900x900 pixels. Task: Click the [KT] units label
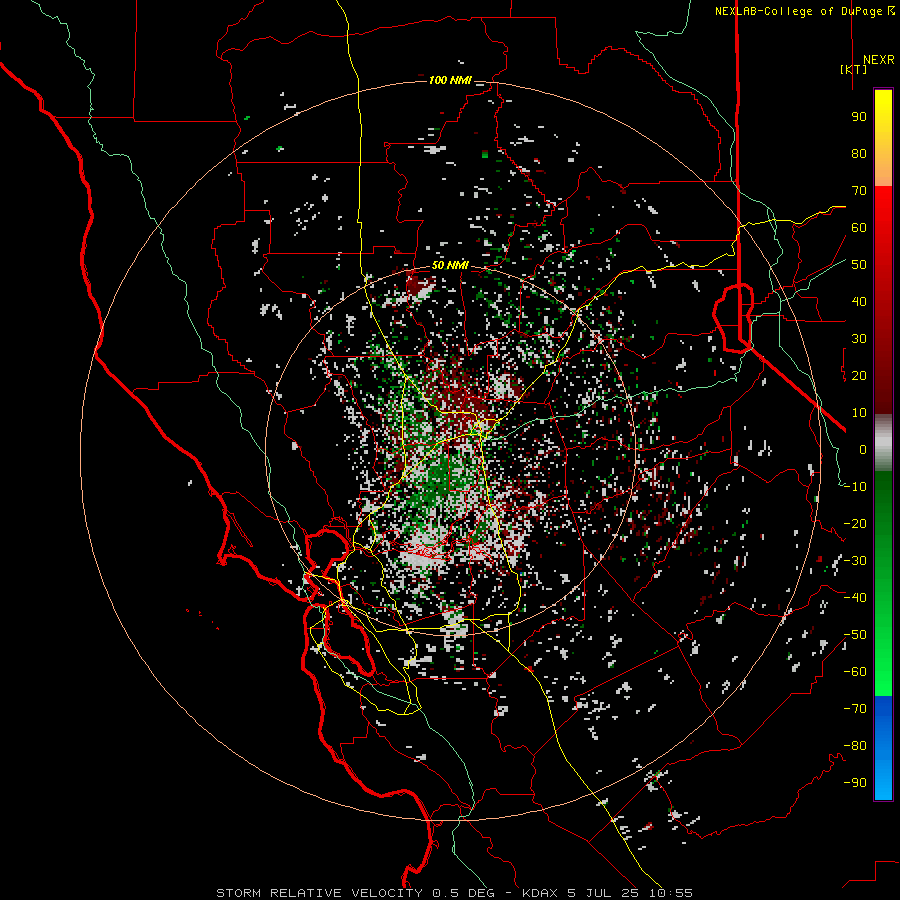pyautogui.click(x=854, y=69)
